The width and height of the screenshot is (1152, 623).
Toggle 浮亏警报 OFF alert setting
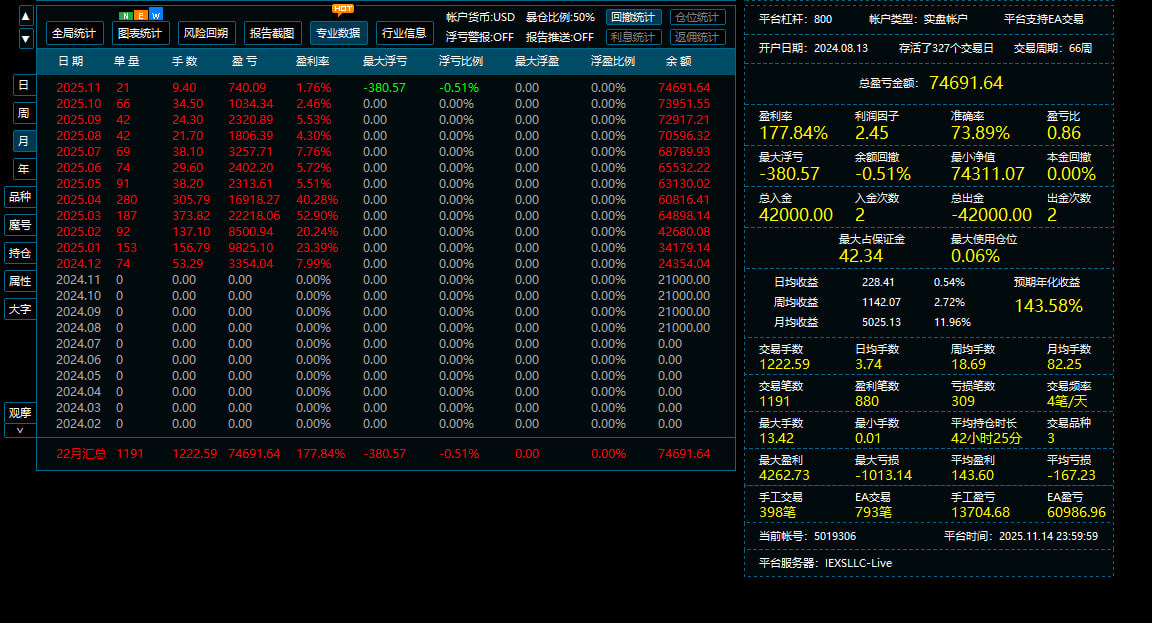(x=480, y=37)
